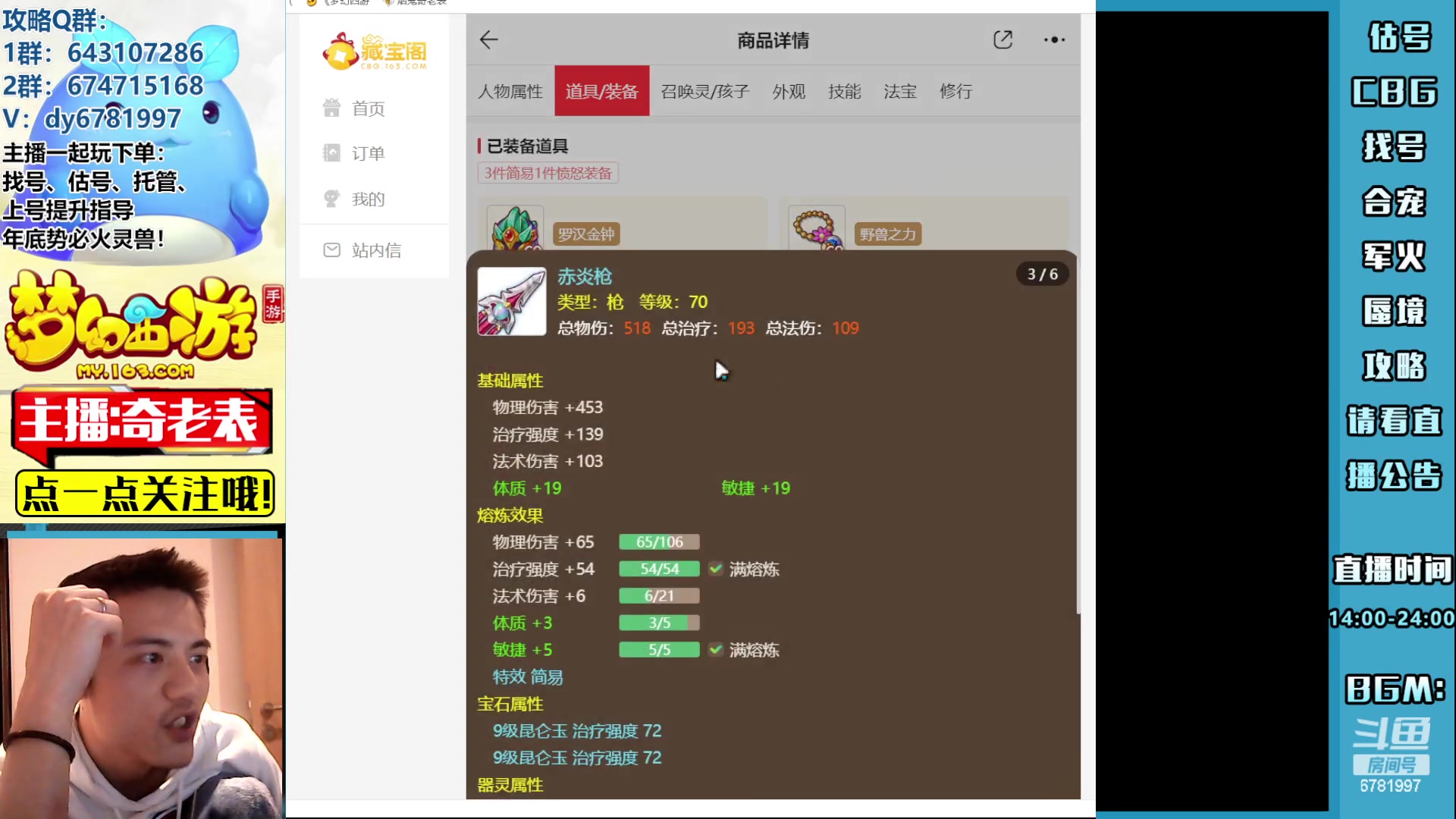Click the 3件简易1件愤怒装备 tag

point(548,173)
